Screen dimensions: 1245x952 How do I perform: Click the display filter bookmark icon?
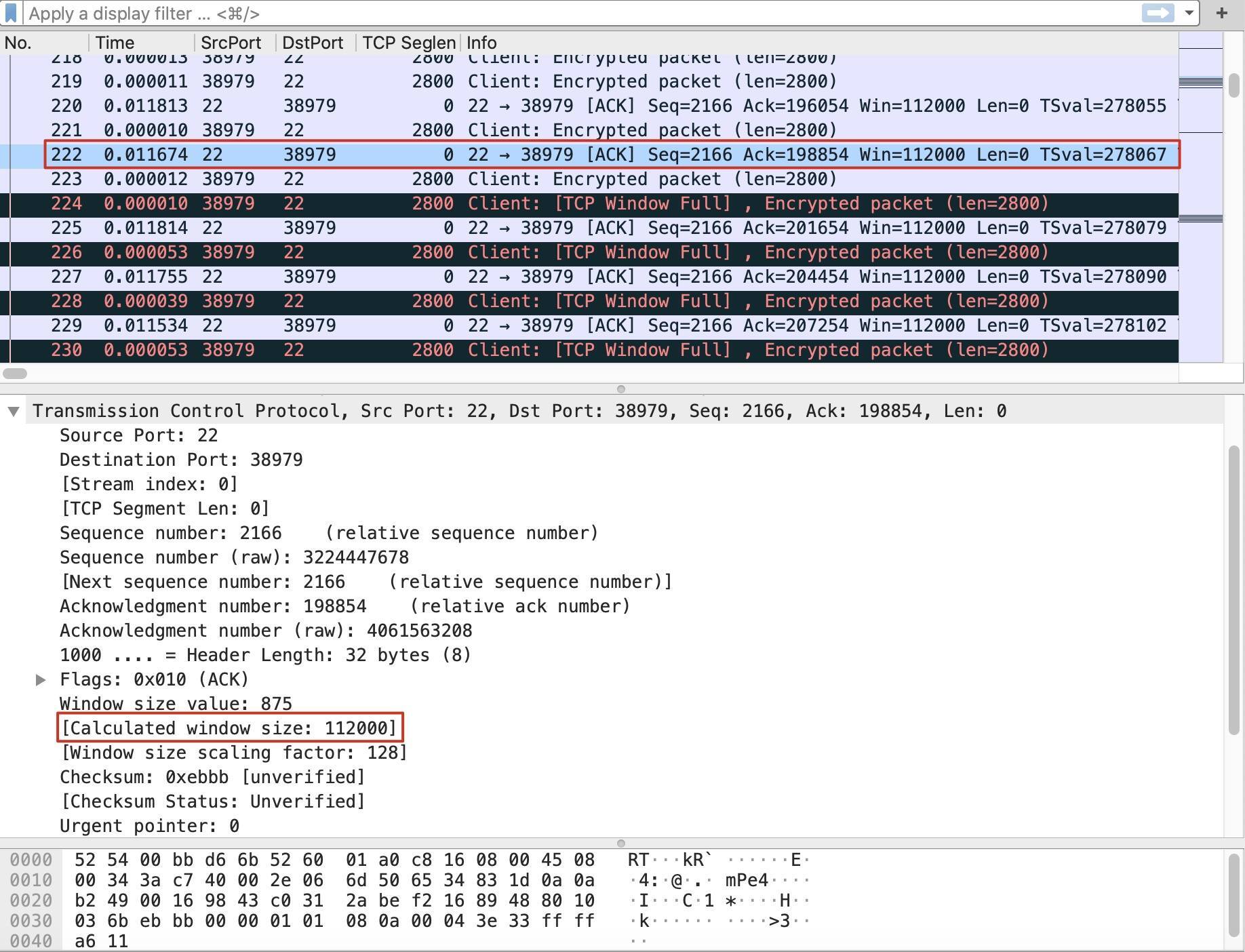pos(11,14)
